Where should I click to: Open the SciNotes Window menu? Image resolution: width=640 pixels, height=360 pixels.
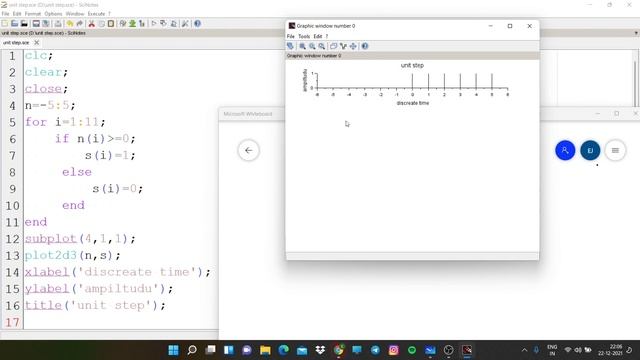pos(75,13)
